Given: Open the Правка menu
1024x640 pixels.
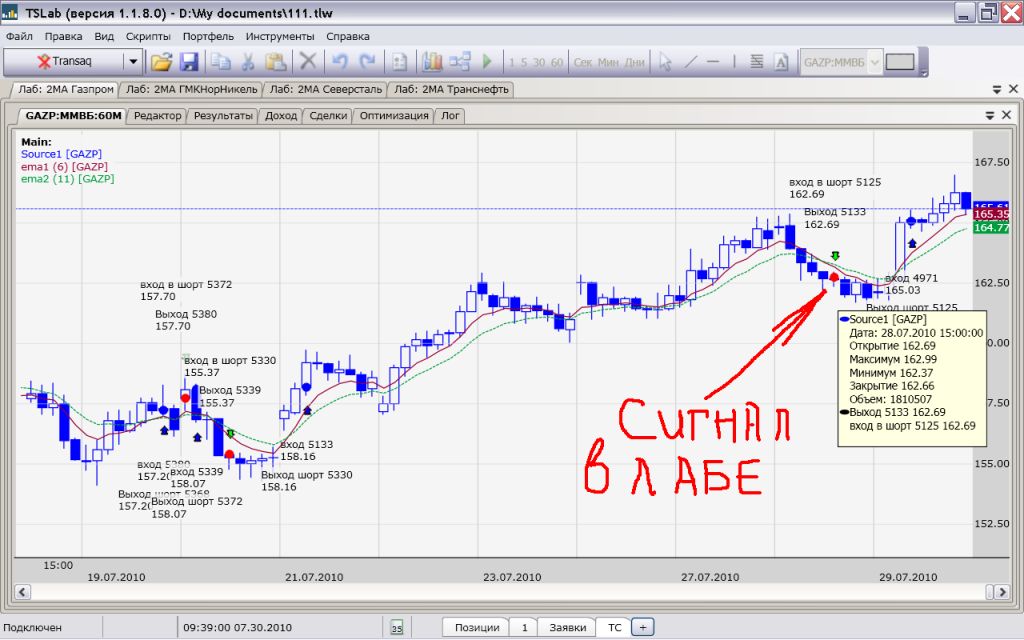Looking at the screenshot, I should [63, 37].
